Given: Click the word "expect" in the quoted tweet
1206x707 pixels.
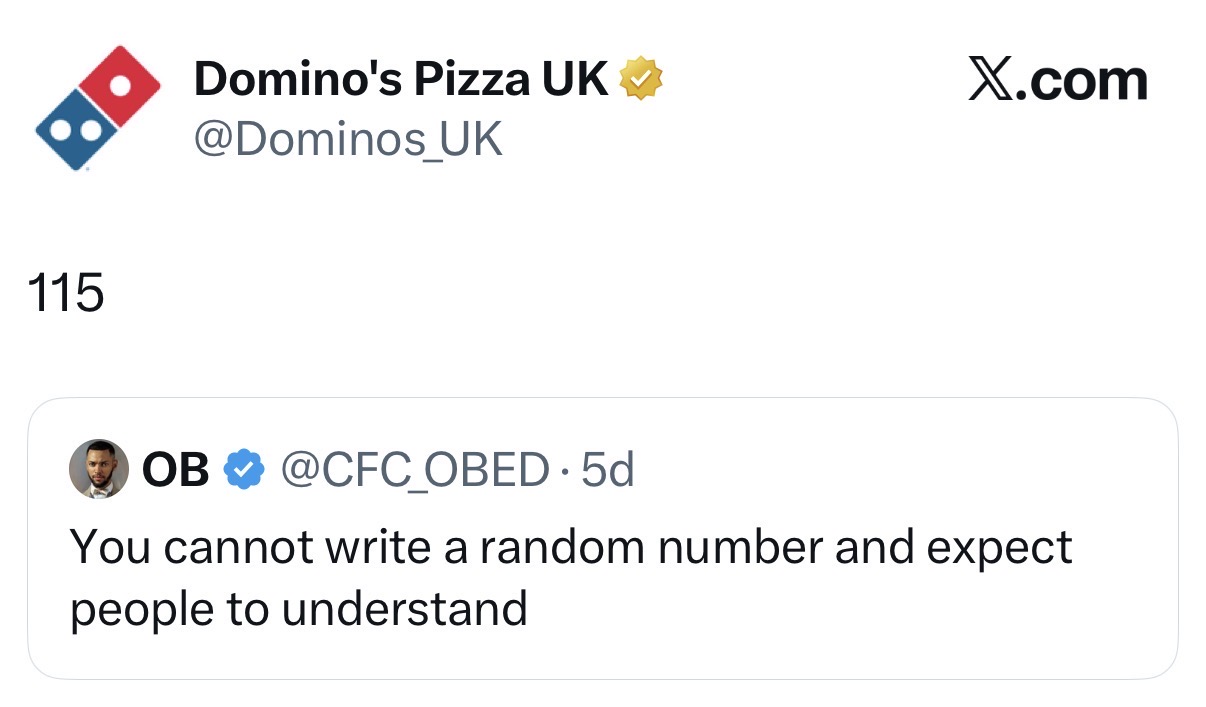Looking at the screenshot, I should 1000,549.
